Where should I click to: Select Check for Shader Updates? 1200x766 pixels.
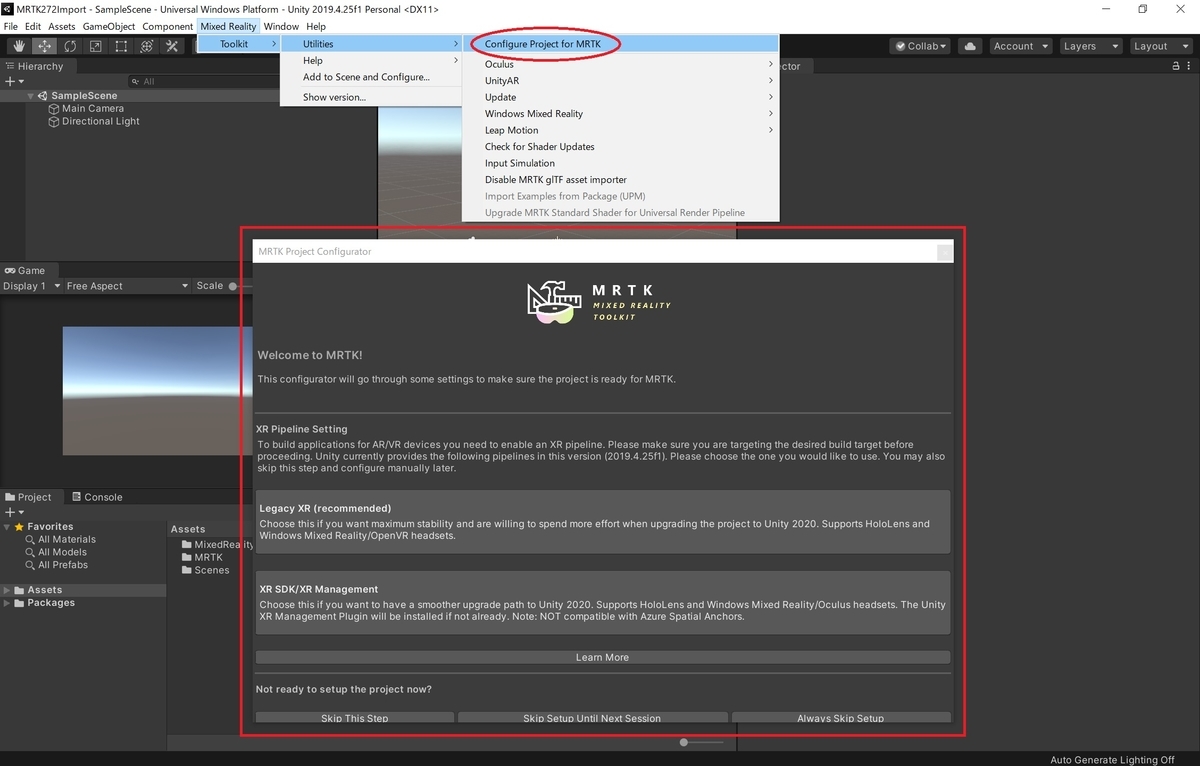pos(620,146)
